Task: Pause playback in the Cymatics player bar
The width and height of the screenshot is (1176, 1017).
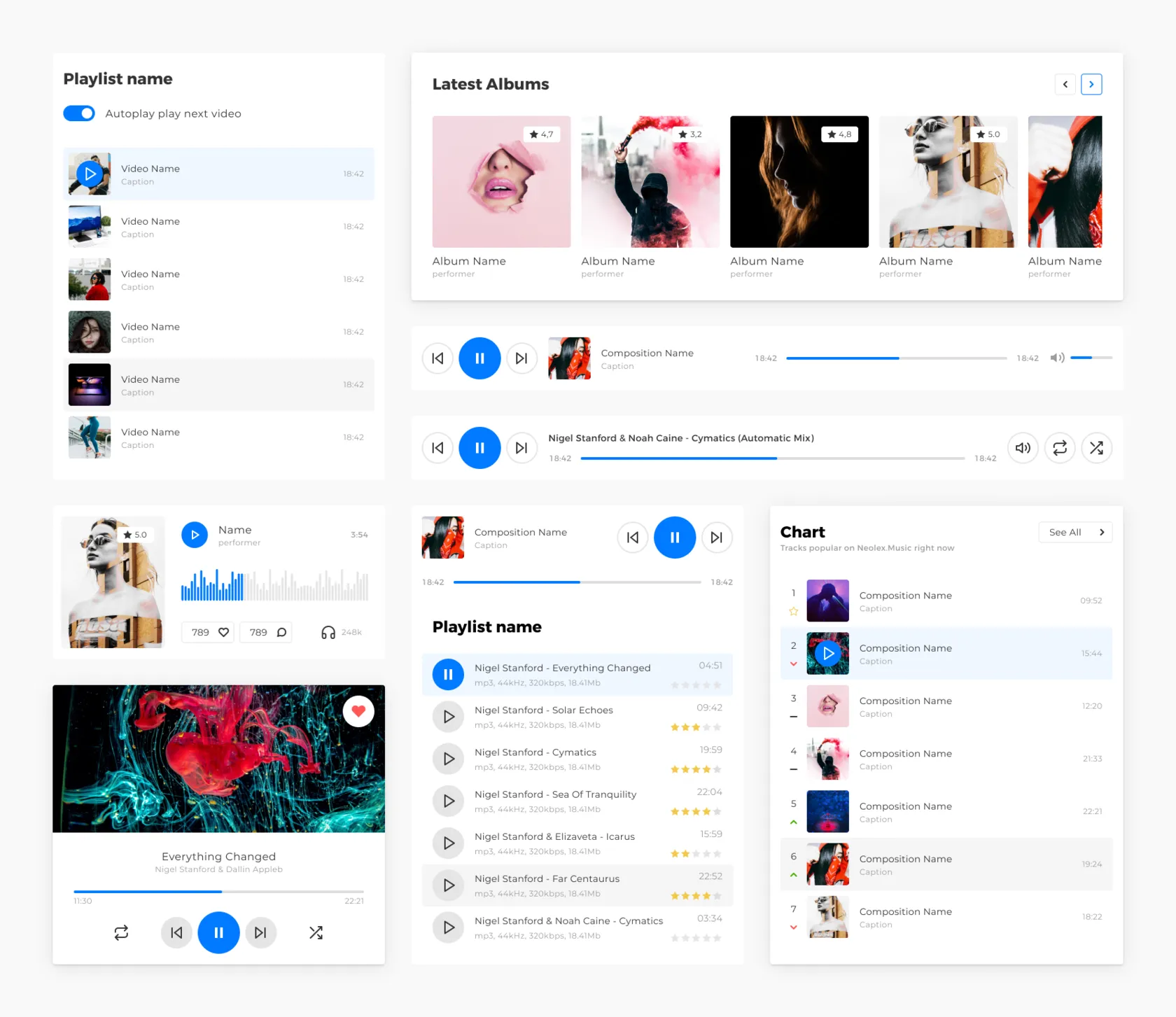Action: pos(479,448)
